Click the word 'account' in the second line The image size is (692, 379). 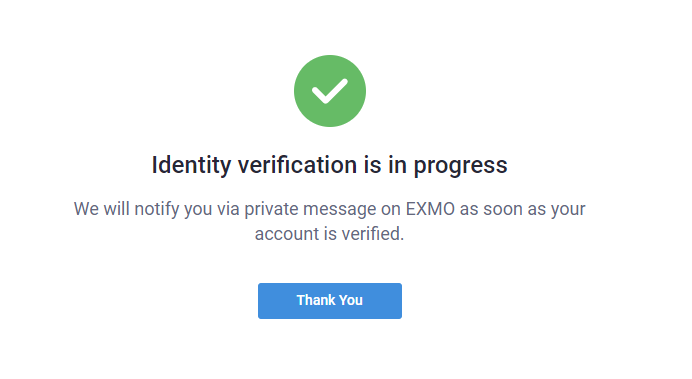(x=287, y=235)
